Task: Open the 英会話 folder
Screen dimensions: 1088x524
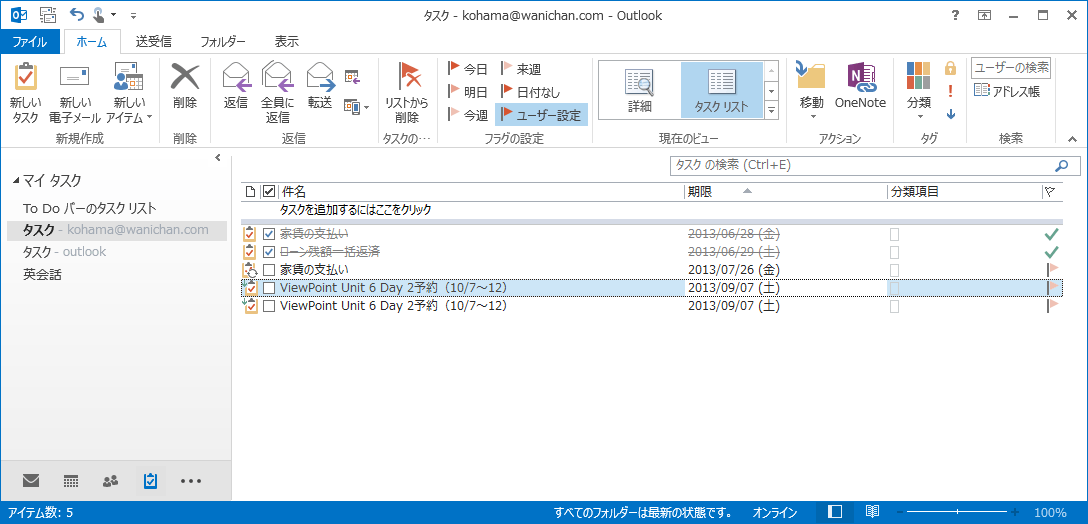Action: coord(42,275)
